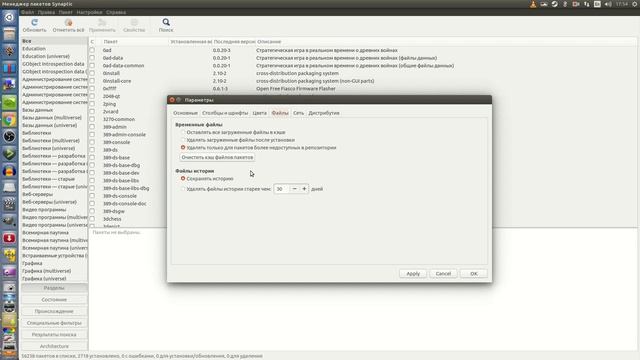Switch to the Сеть tab
Viewport: 640px width, 360px height.
298,113
